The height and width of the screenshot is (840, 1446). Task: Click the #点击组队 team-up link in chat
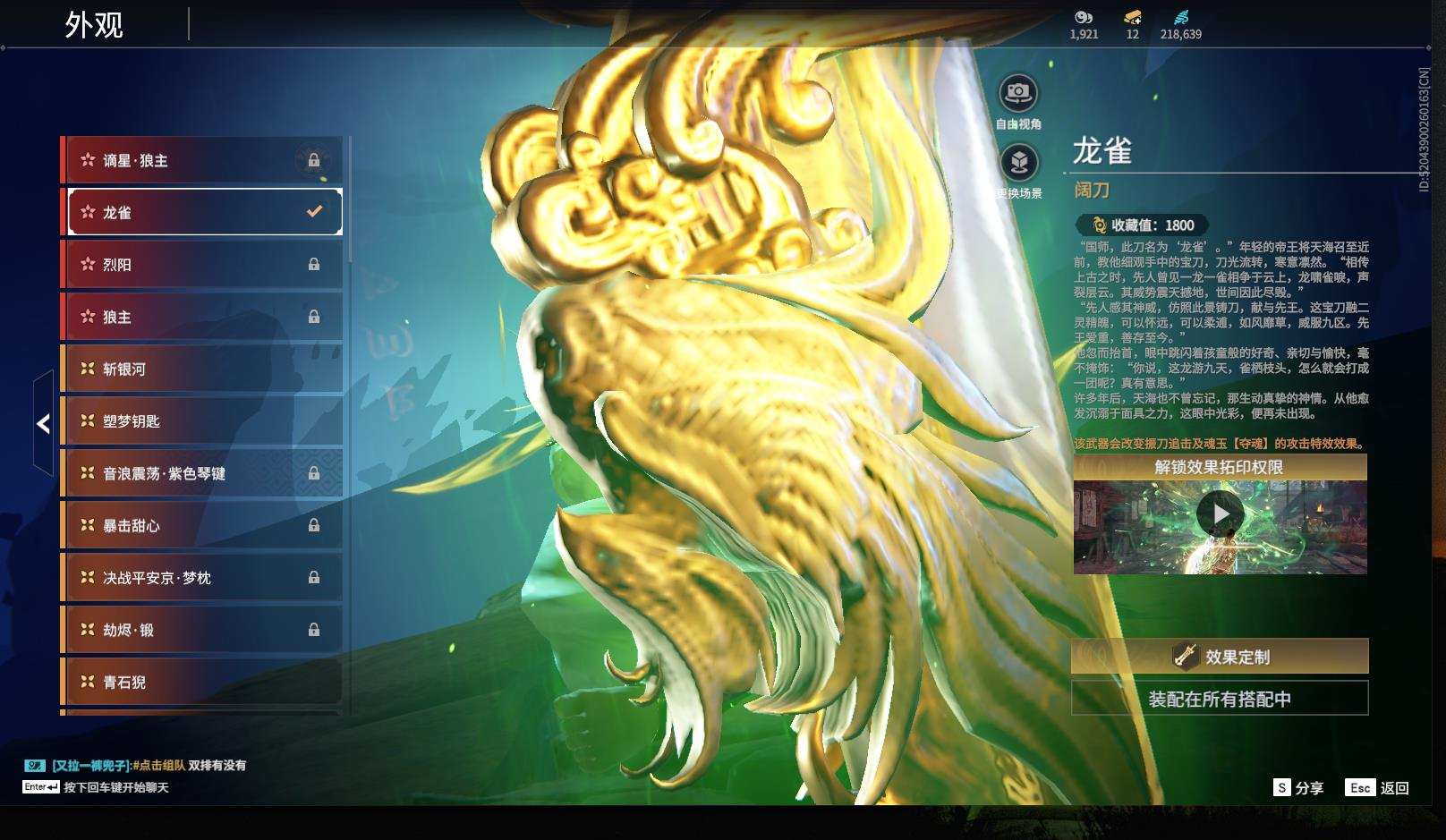click(x=159, y=765)
